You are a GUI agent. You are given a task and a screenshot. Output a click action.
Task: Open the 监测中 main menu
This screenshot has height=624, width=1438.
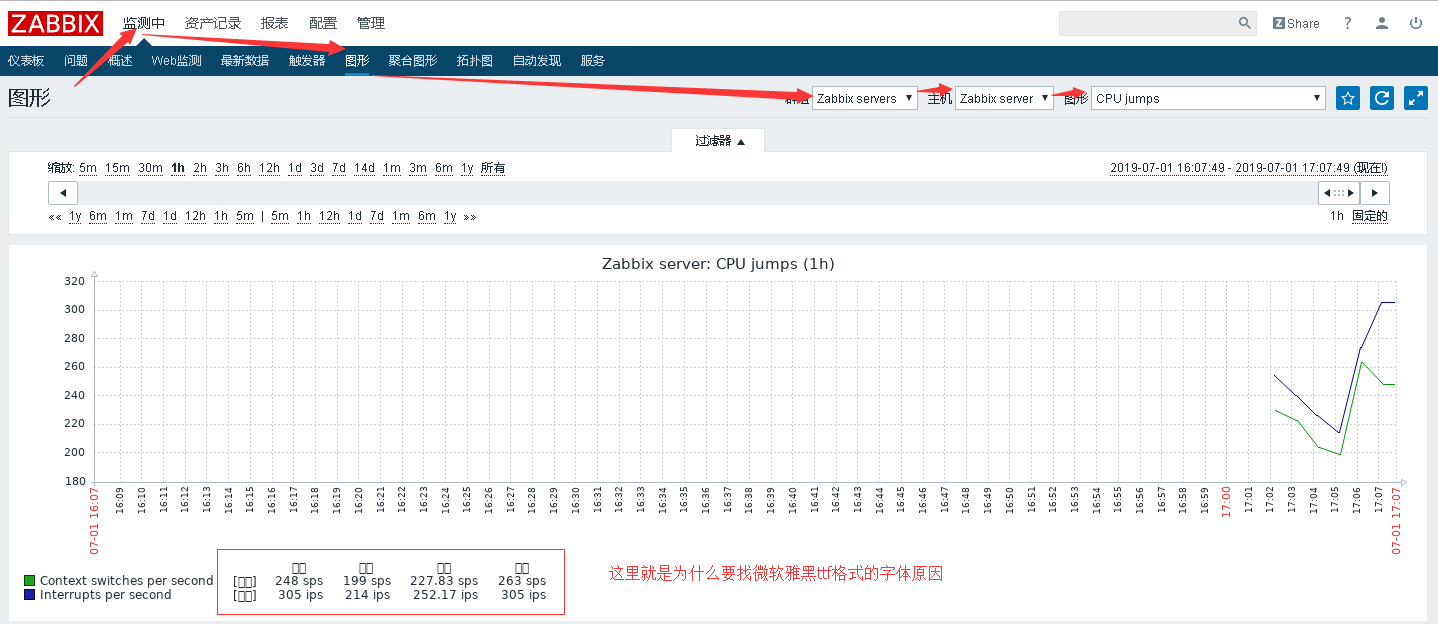pos(144,23)
